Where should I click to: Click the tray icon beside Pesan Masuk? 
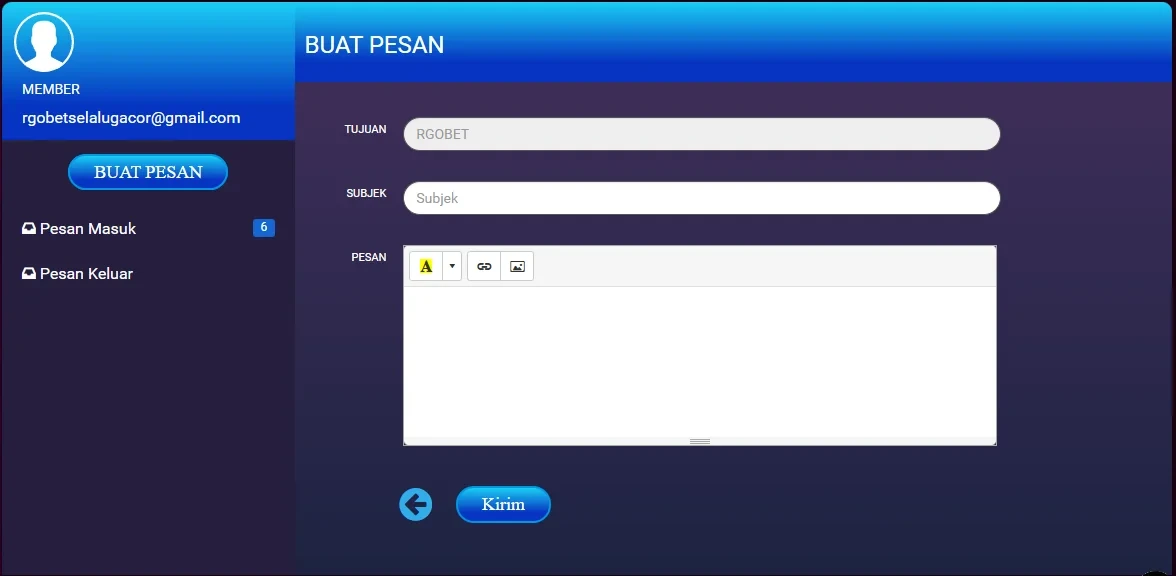(29, 229)
